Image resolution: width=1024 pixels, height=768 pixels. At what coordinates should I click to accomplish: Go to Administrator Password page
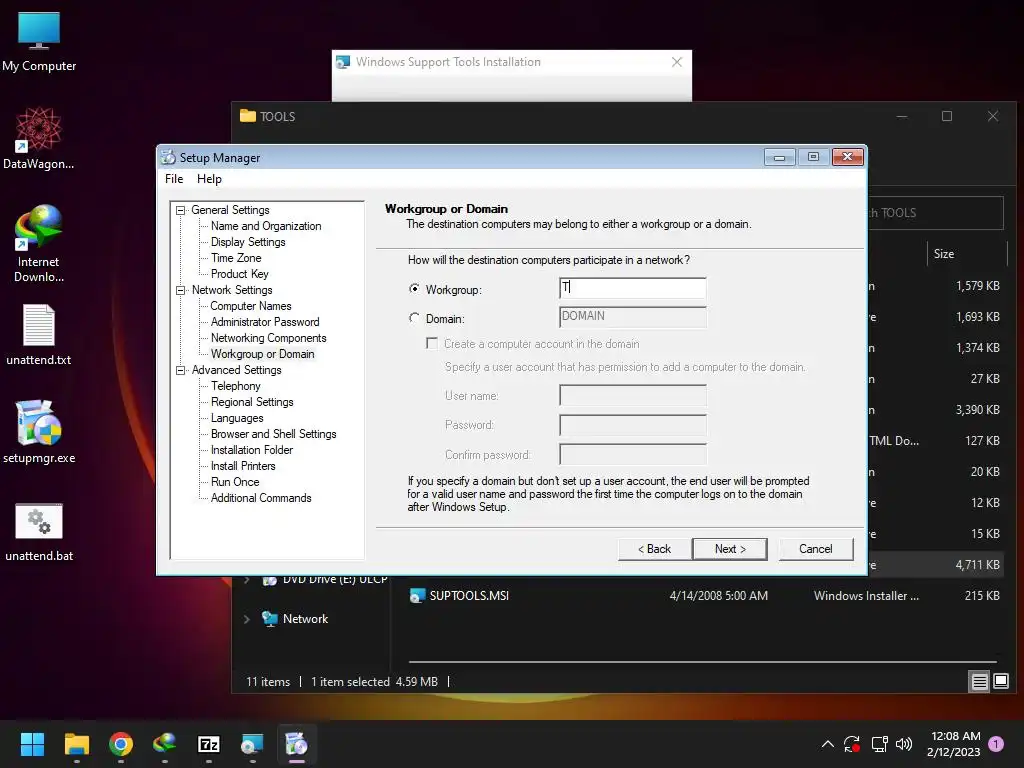[265, 322]
